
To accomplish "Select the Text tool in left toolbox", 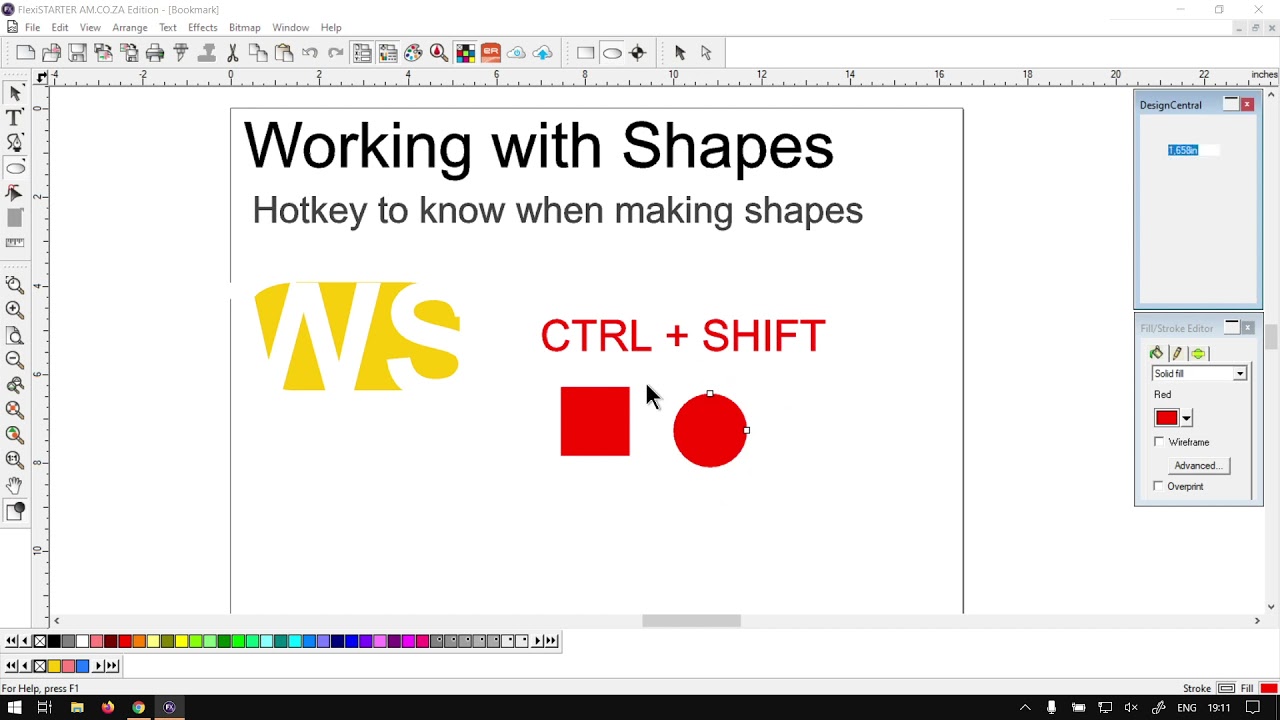I will pos(15,118).
